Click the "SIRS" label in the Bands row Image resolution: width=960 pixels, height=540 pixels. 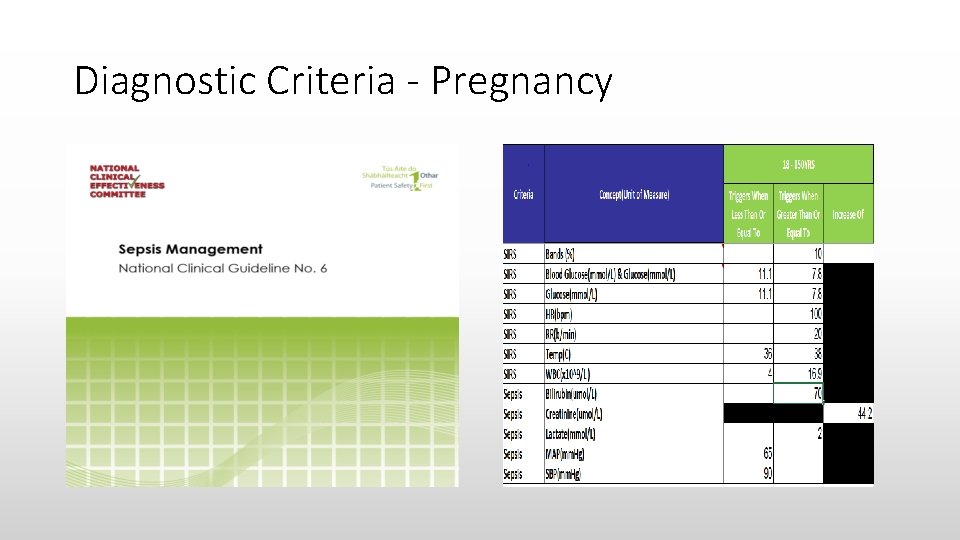click(510, 254)
